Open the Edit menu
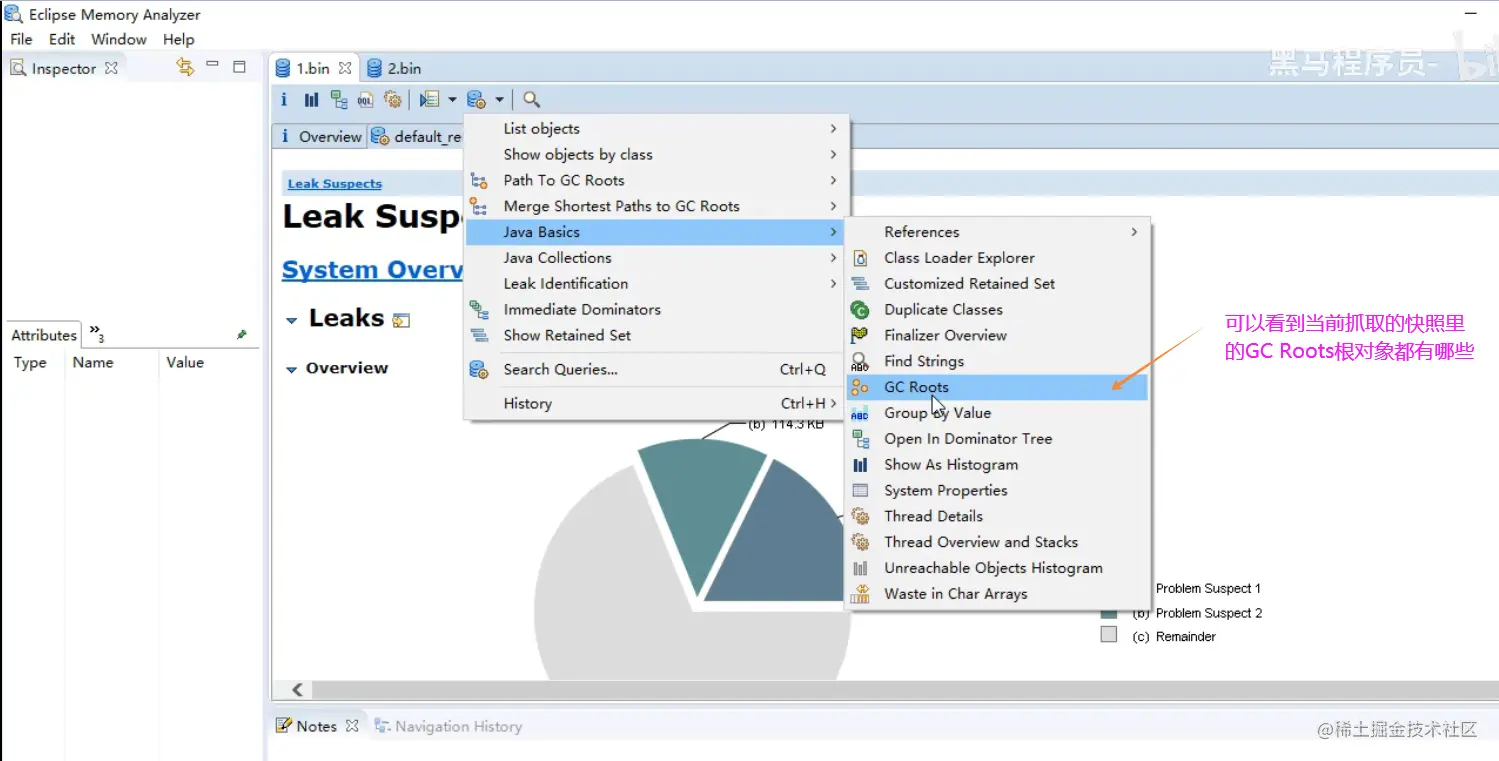1499x761 pixels. pos(62,39)
